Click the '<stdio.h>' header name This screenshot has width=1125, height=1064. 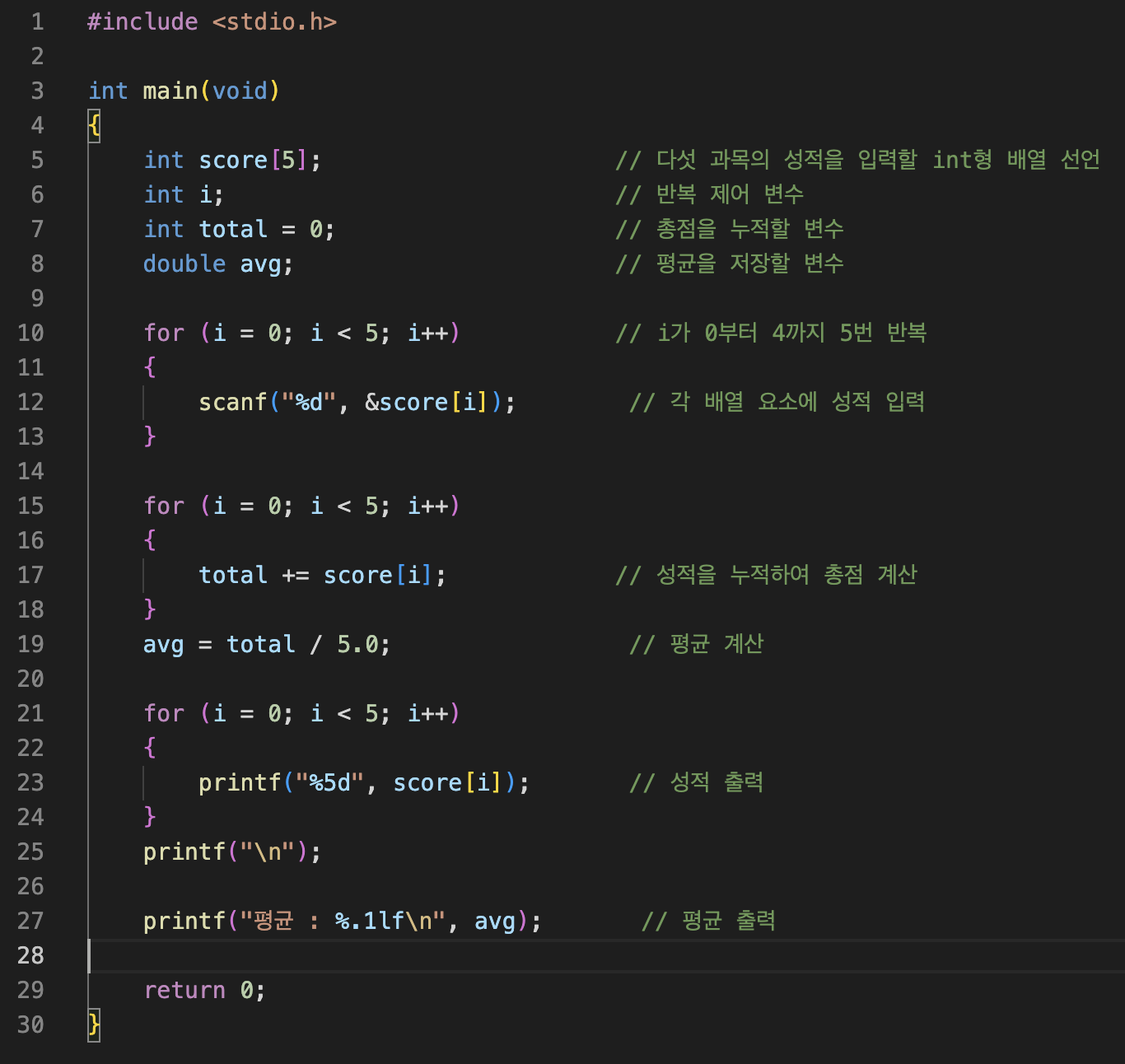pyautogui.click(x=274, y=21)
